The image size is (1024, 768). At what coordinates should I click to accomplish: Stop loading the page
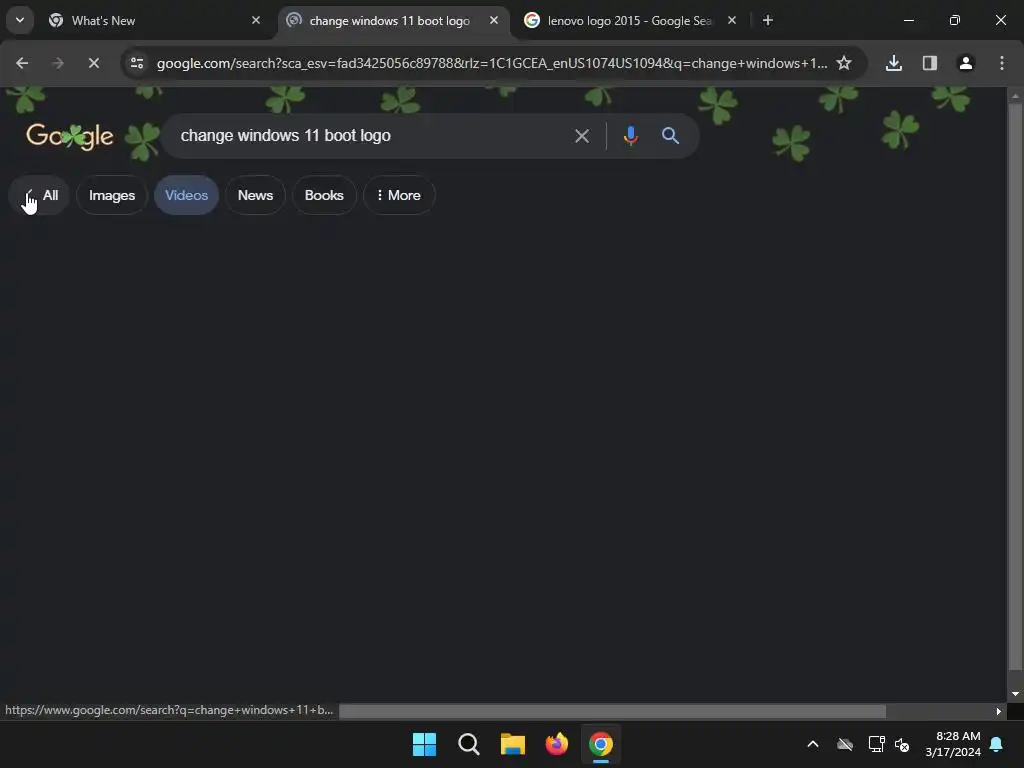[x=93, y=63]
